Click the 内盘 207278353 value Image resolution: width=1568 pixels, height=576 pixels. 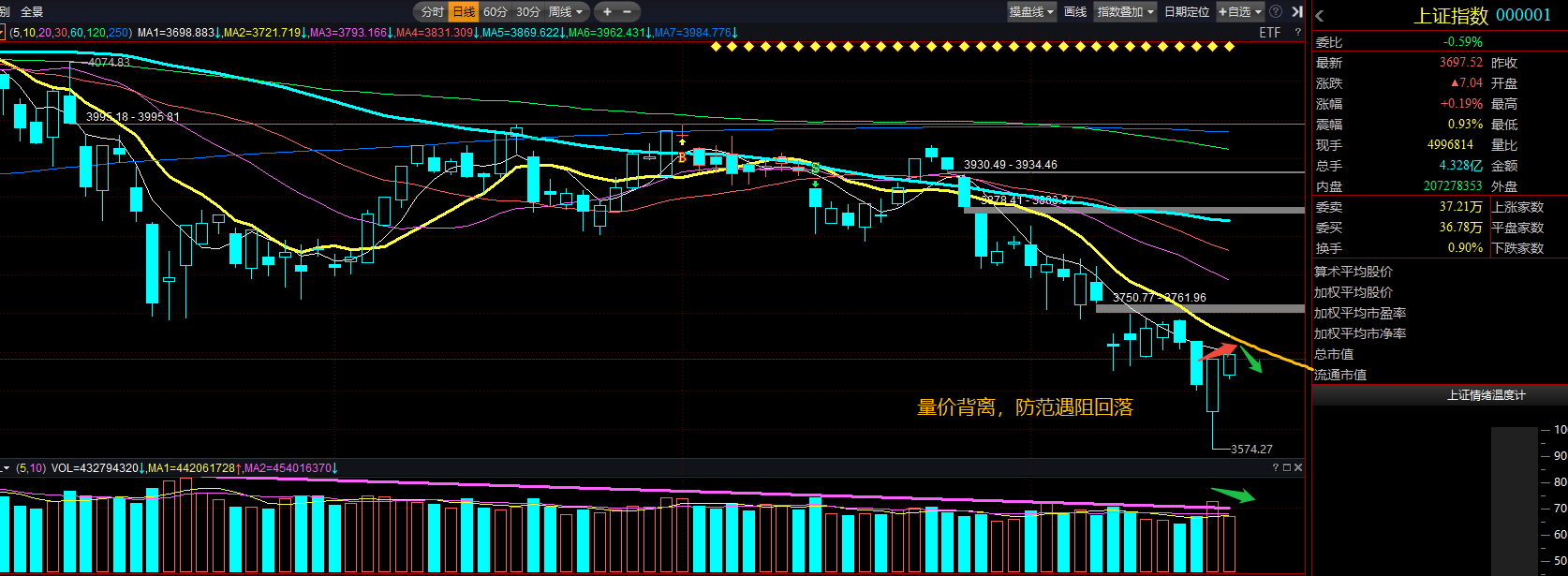click(x=1453, y=186)
